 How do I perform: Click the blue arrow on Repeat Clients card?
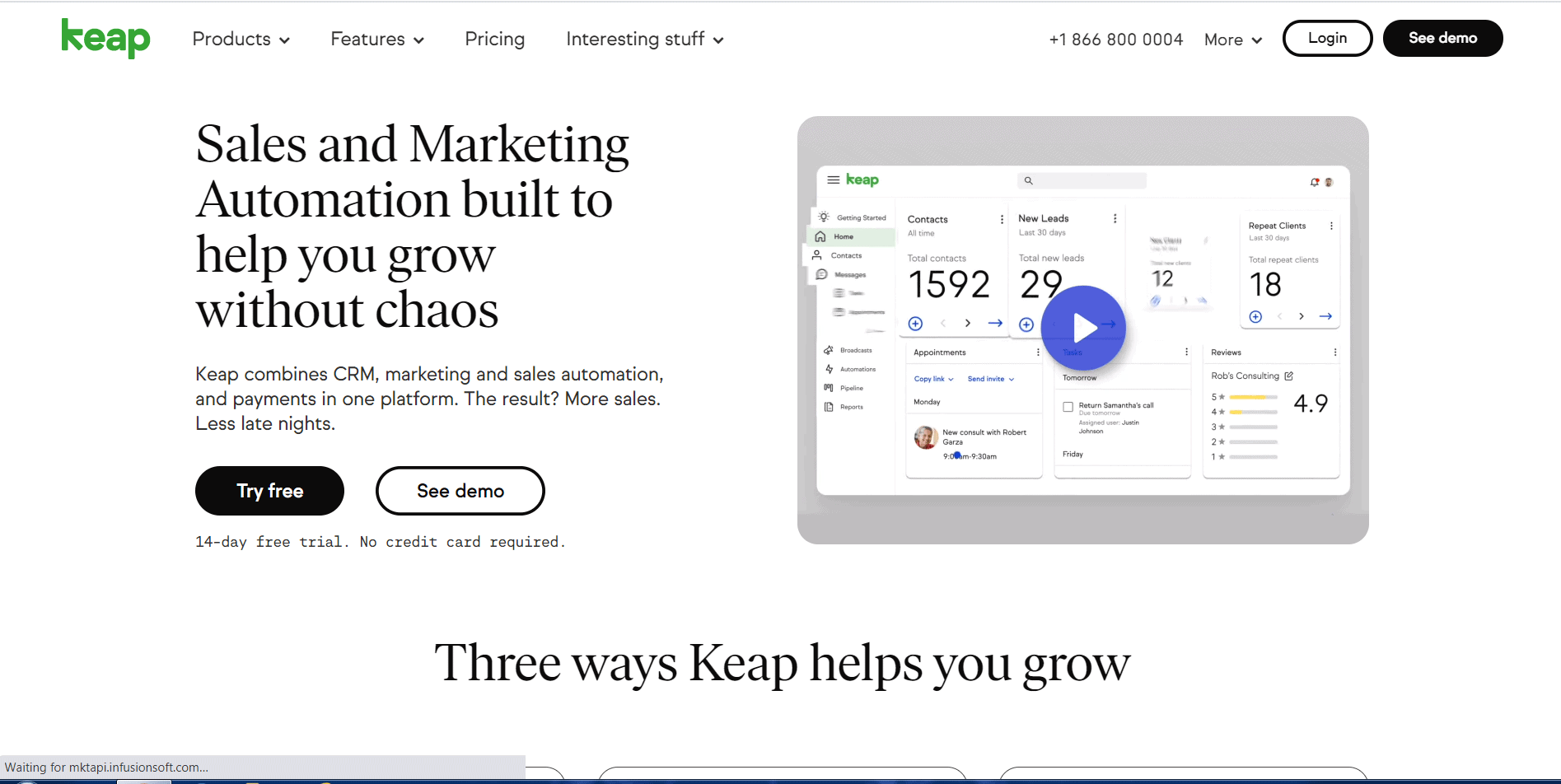[1325, 316]
